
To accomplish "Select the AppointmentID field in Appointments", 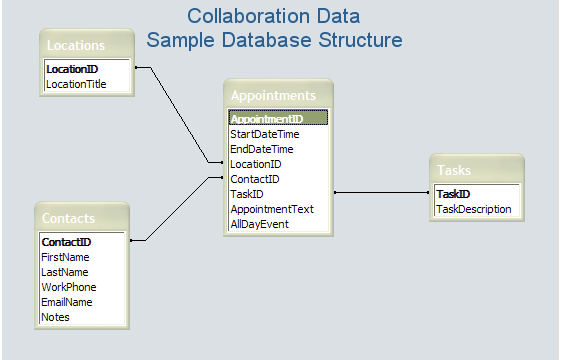I will [278, 118].
